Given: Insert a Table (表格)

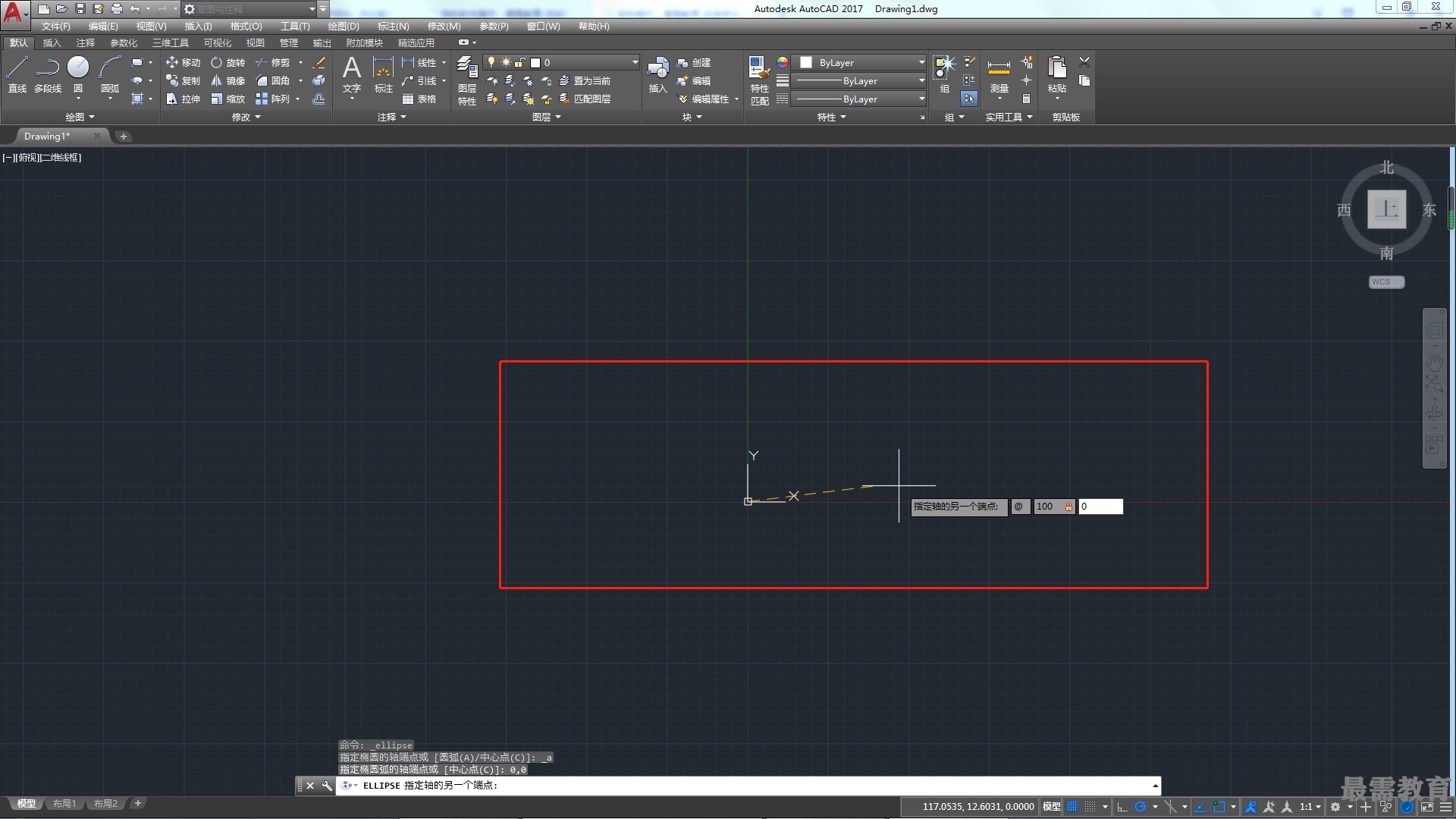Looking at the screenshot, I should click(x=419, y=99).
